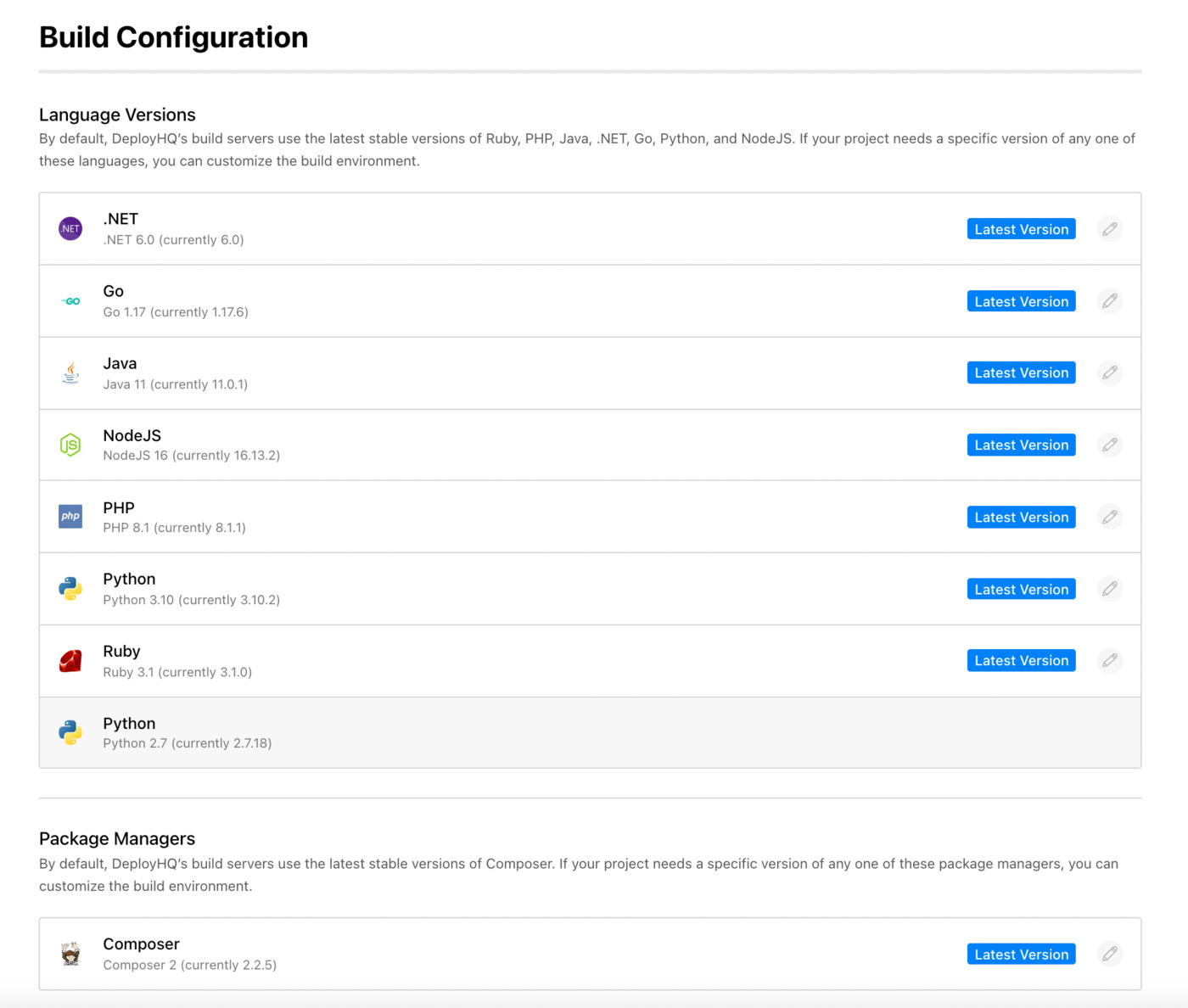This screenshot has width=1188, height=1008.
Task: Click the NodeJS row edit pencil
Action: 1110,445
